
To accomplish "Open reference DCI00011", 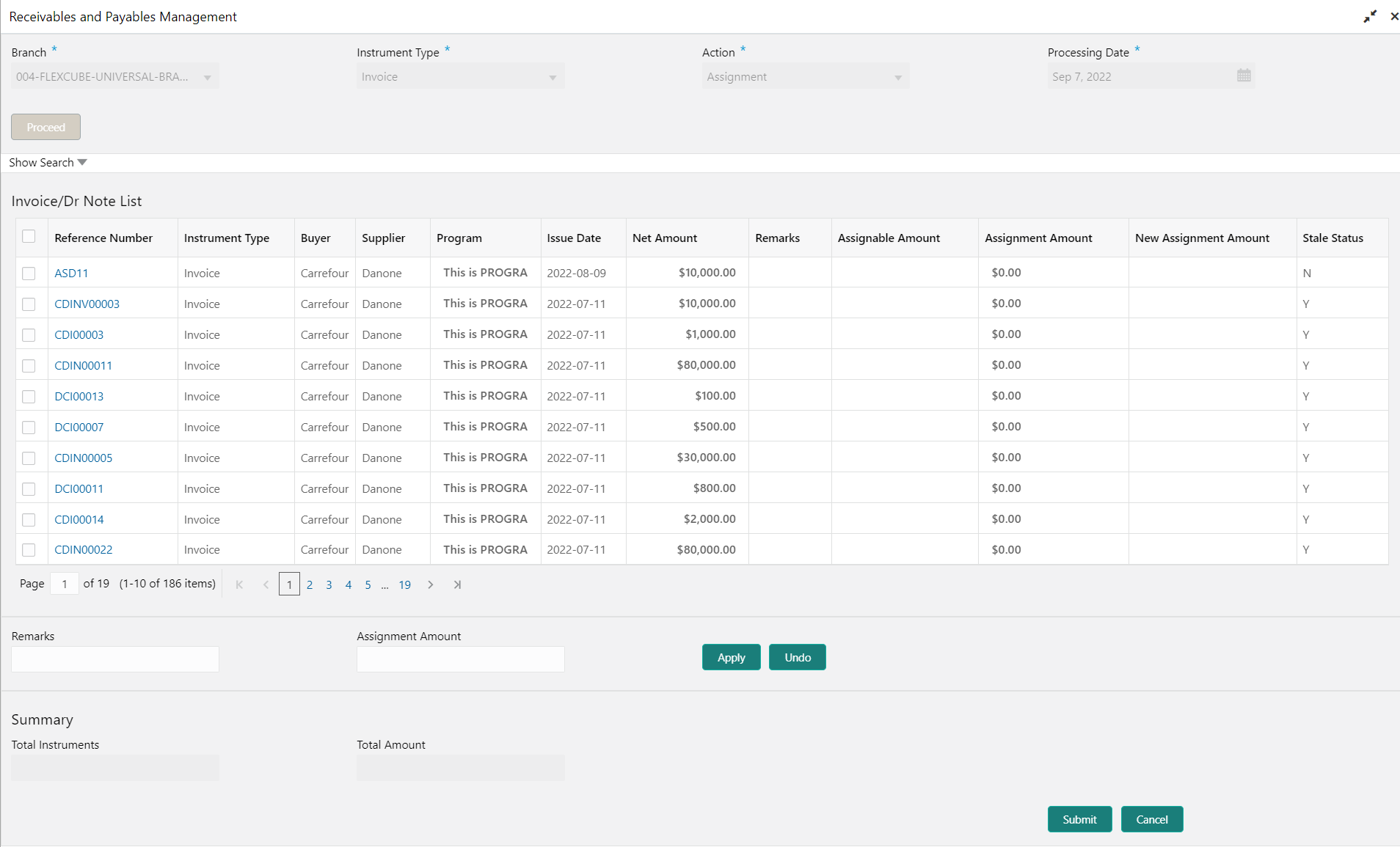I will (79, 488).
